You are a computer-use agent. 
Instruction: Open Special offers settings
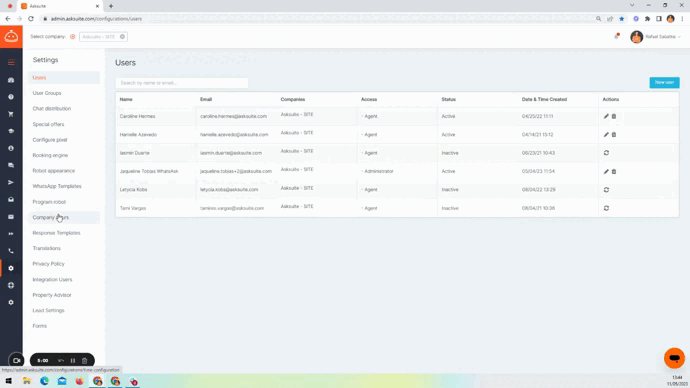coord(48,124)
